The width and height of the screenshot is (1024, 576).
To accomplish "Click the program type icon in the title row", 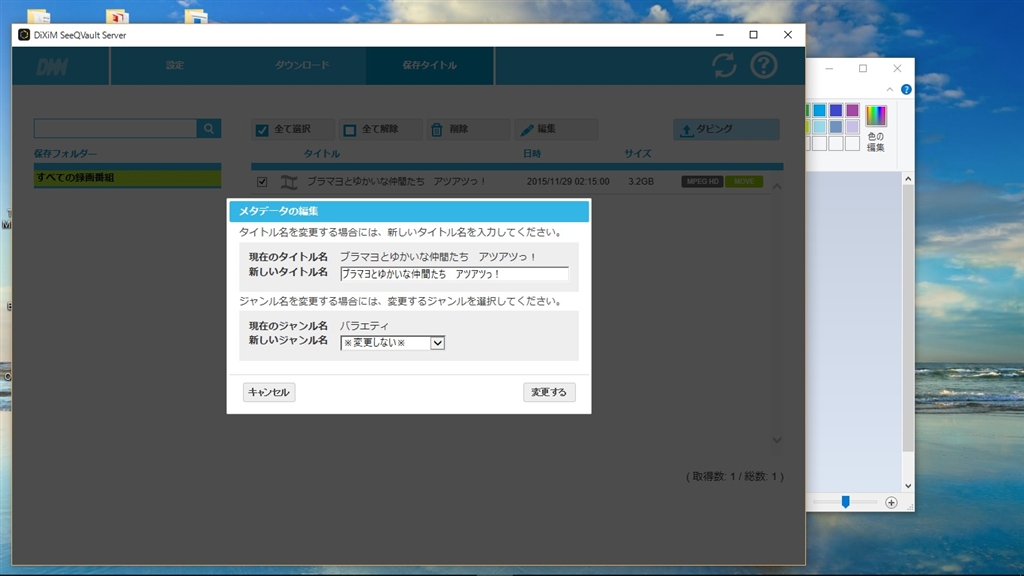I will pos(289,182).
